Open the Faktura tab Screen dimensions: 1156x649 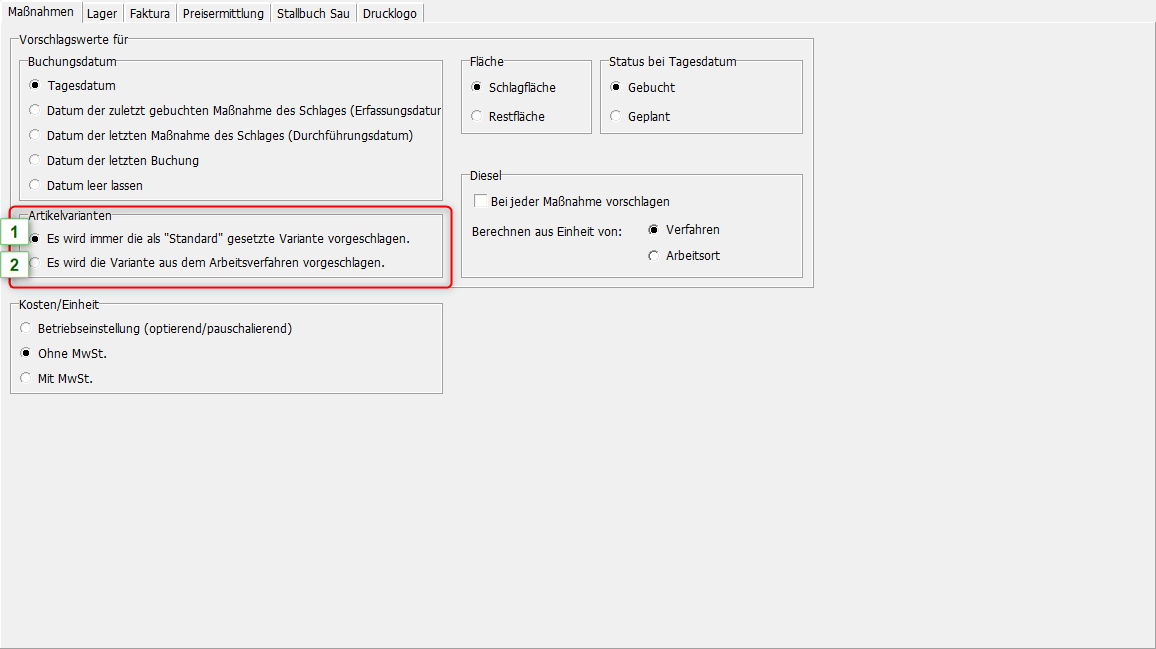[x=150, y=13]
